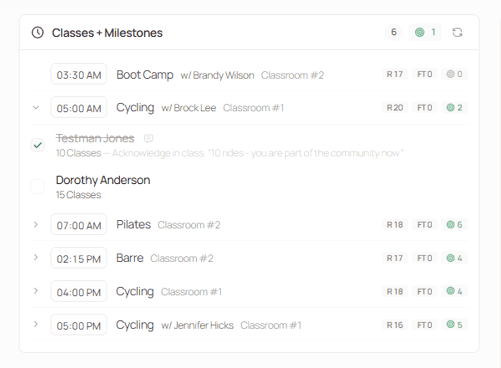This screenshot has height=368, width=501.
Task: Click the struck-through Testman Jones name
Action: pos(95,138)
